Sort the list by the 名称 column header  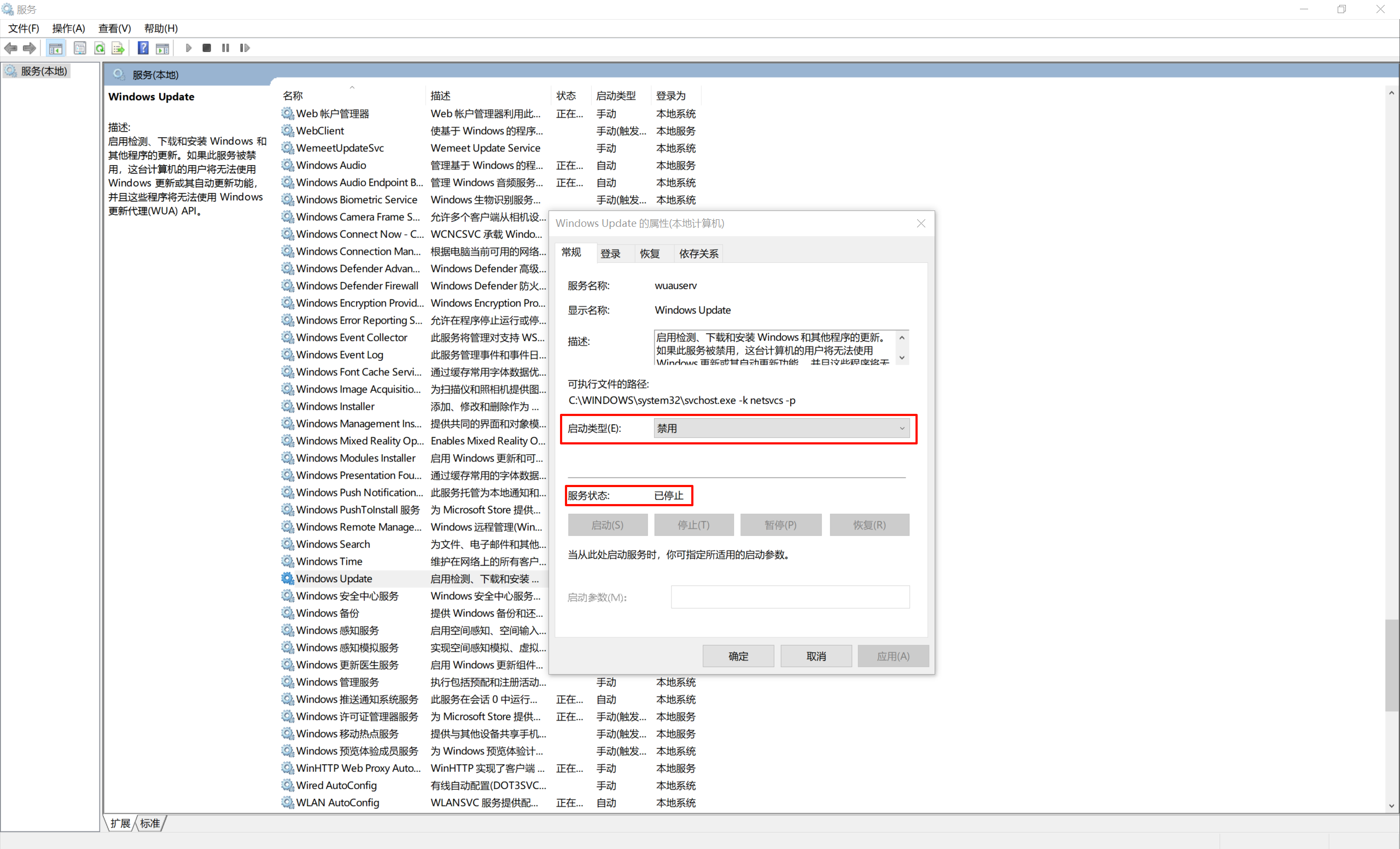coord(293,96)
